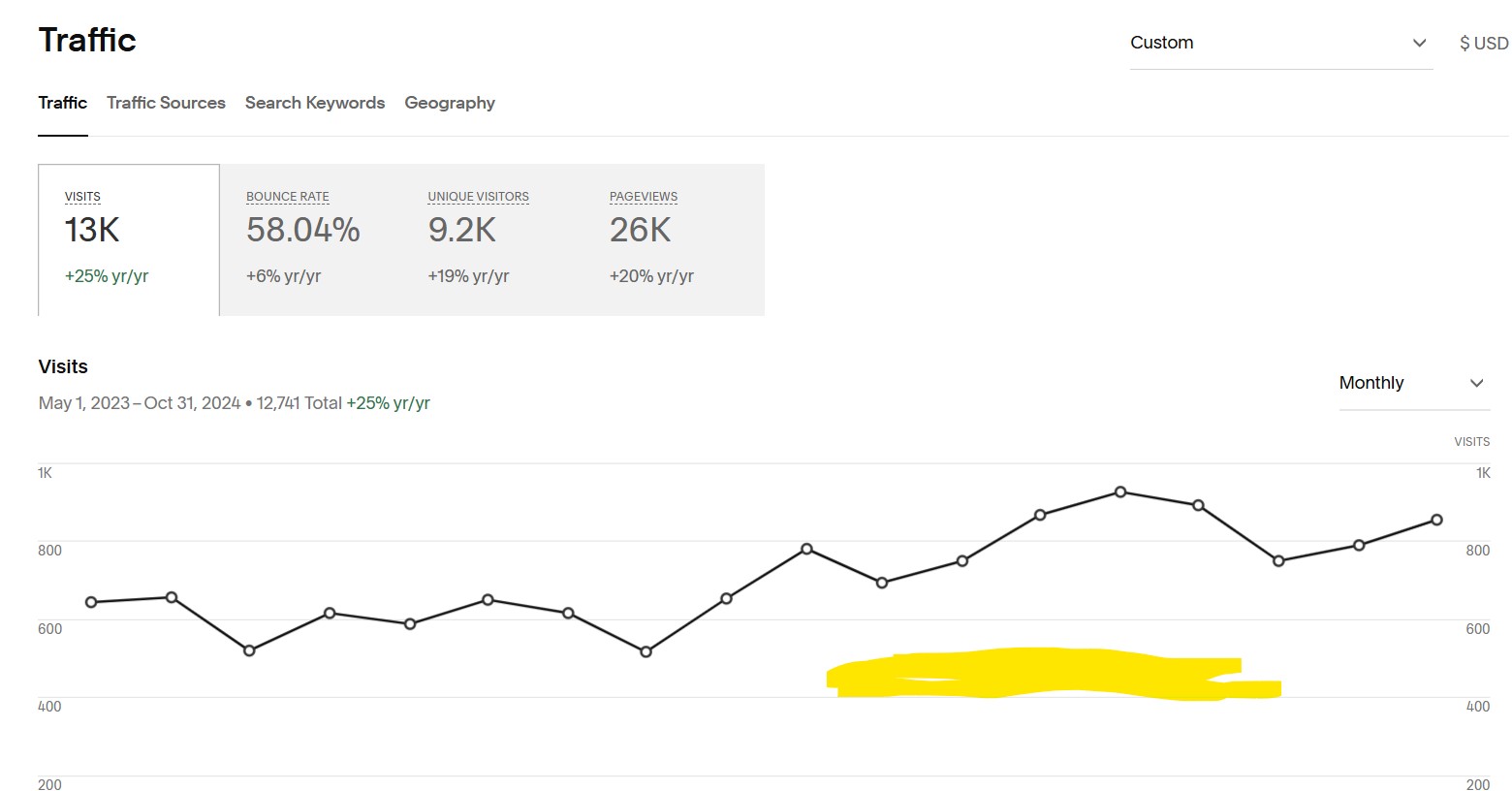Expand the Monthly interval dropdown
The image size is (1512, 791).
[x=1413, y=383]
